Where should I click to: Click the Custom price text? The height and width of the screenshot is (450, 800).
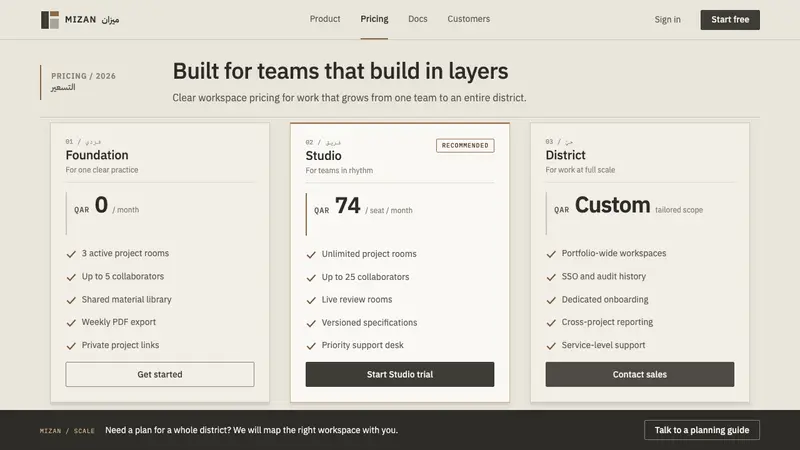point(612,205)
